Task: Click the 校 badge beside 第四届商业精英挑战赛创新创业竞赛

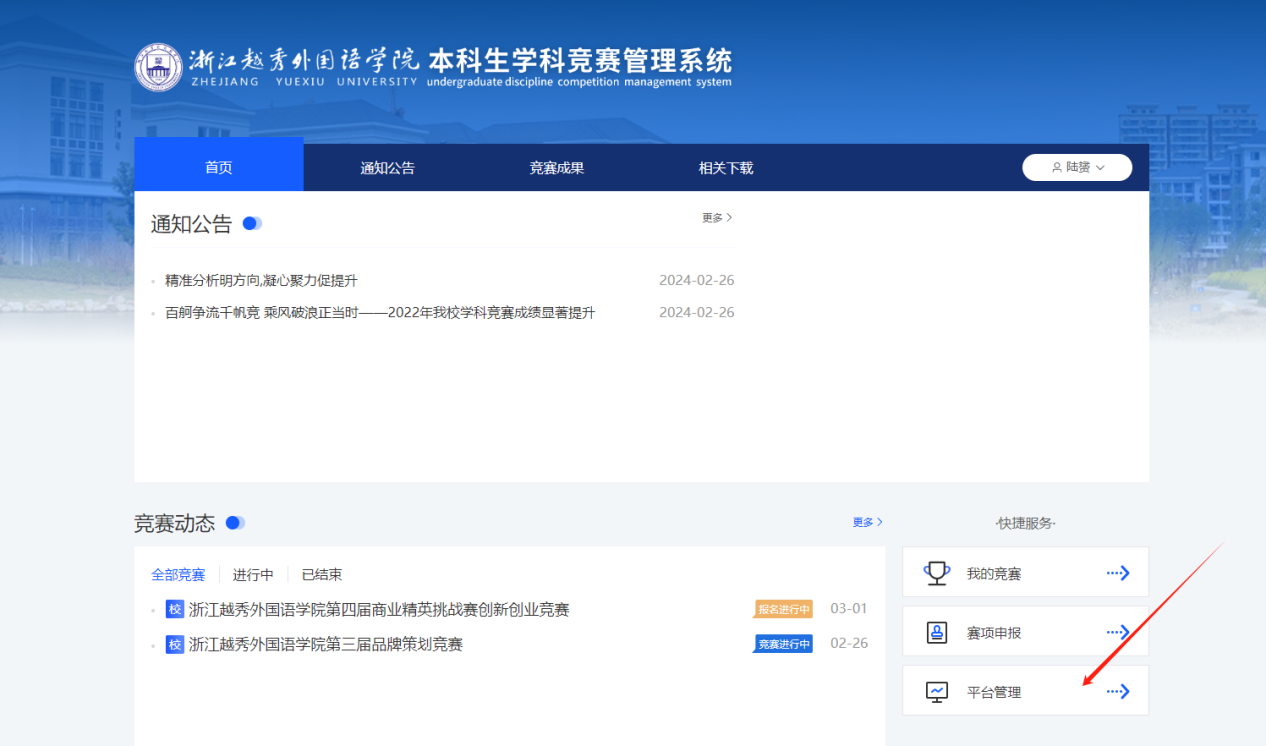Action: click(175, 609)
